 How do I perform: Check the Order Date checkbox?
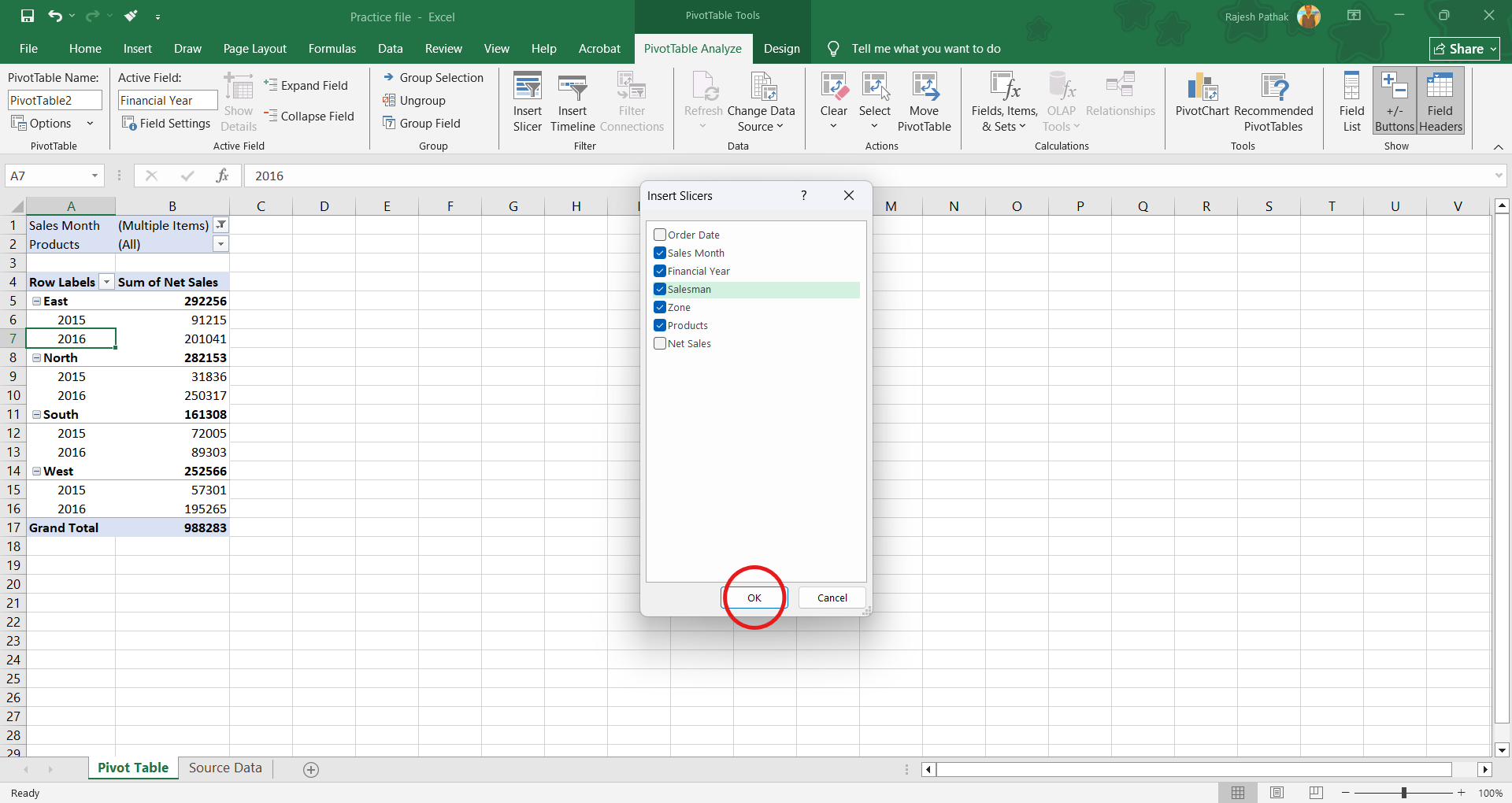point(660,235)
